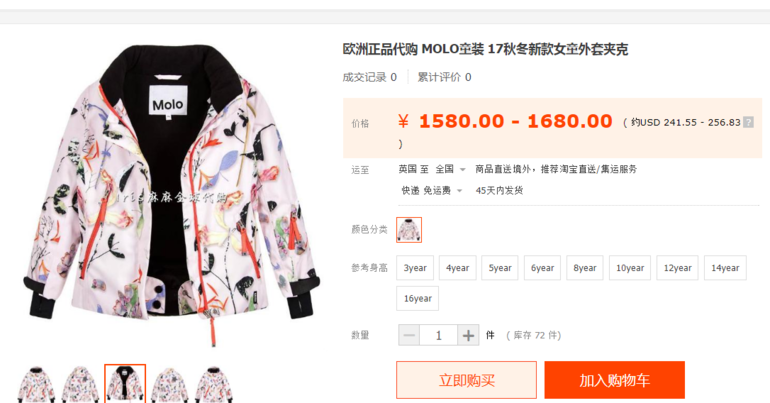This screenshot has height=403, width=770.
Task: Choose the 3year size option
Action: [x=415, y=268]
